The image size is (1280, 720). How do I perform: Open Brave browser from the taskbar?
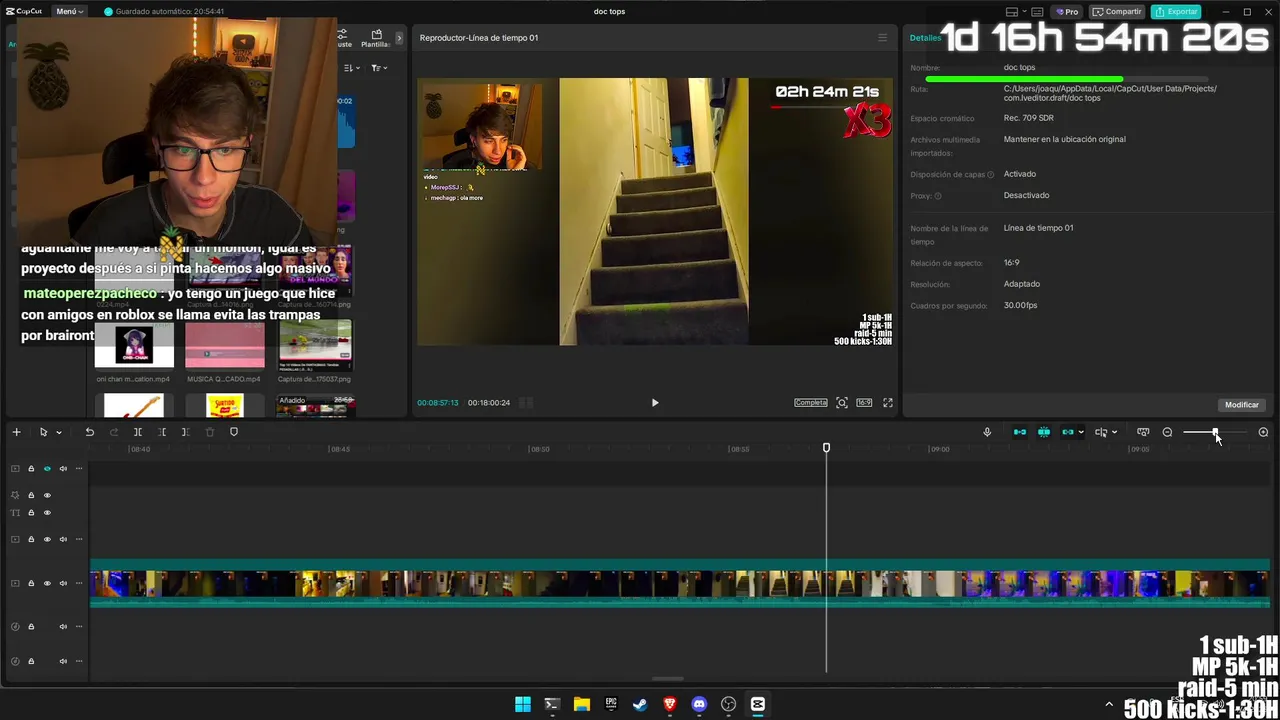[x=670, y=704]
